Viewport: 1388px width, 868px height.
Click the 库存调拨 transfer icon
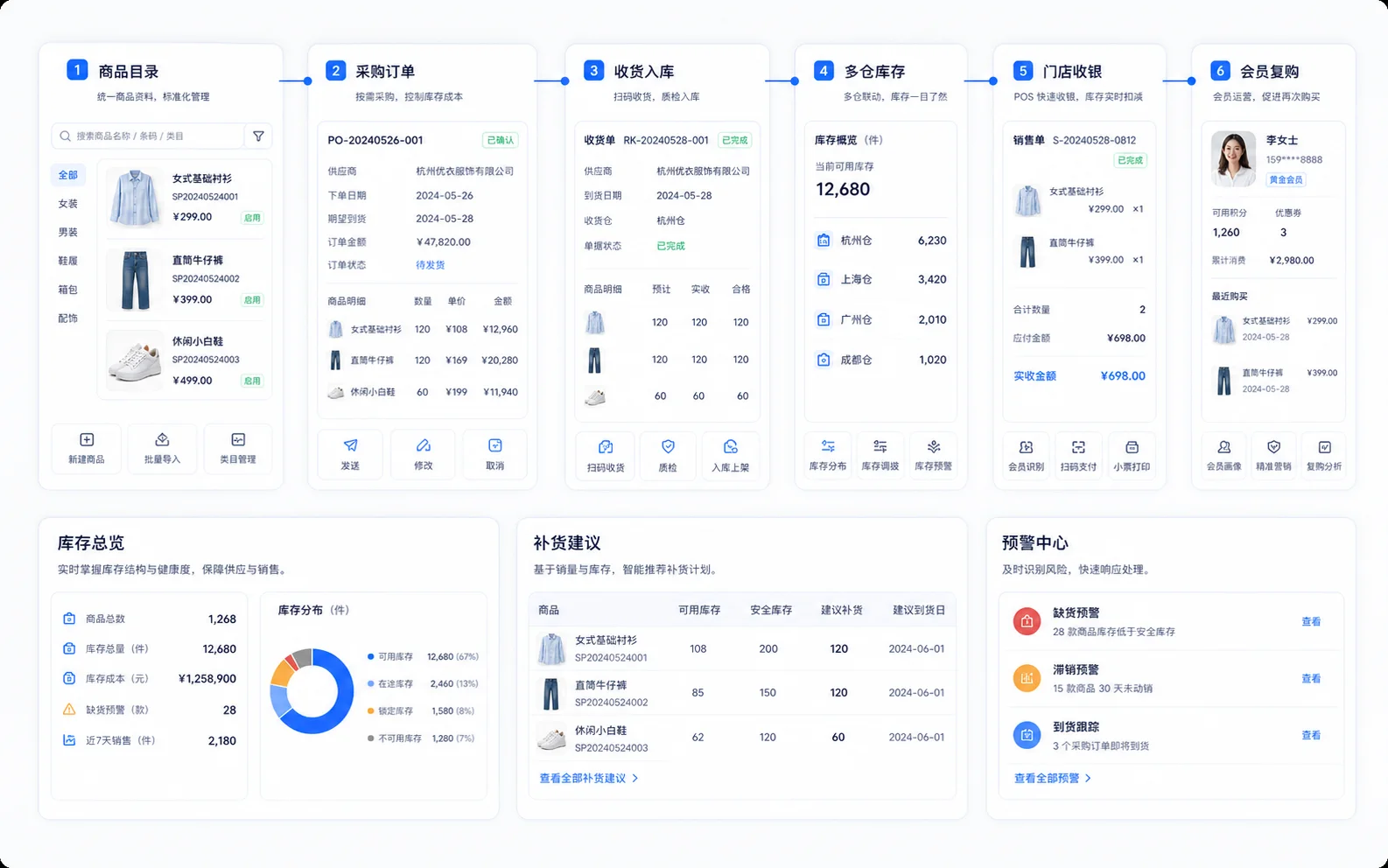880,446
